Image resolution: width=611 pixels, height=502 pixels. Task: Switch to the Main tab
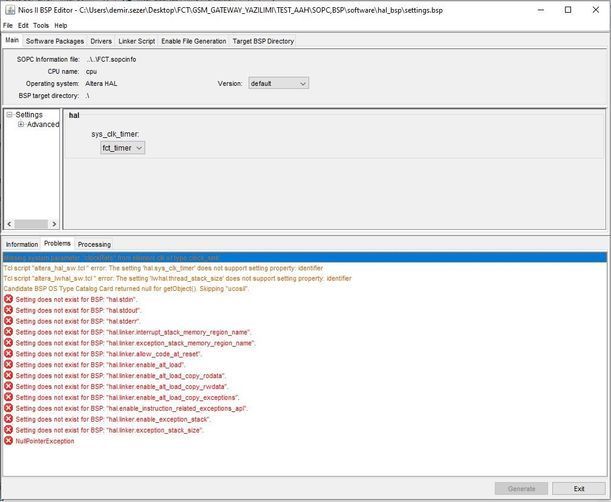tap(12, 40)
